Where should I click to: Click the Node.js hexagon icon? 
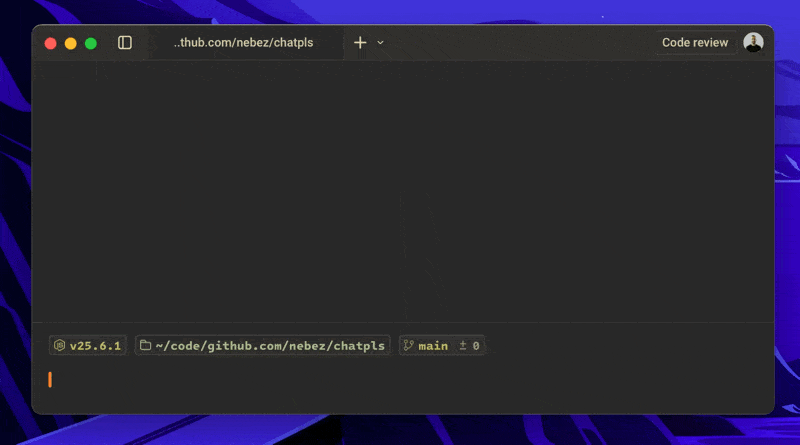pos(60,346)
